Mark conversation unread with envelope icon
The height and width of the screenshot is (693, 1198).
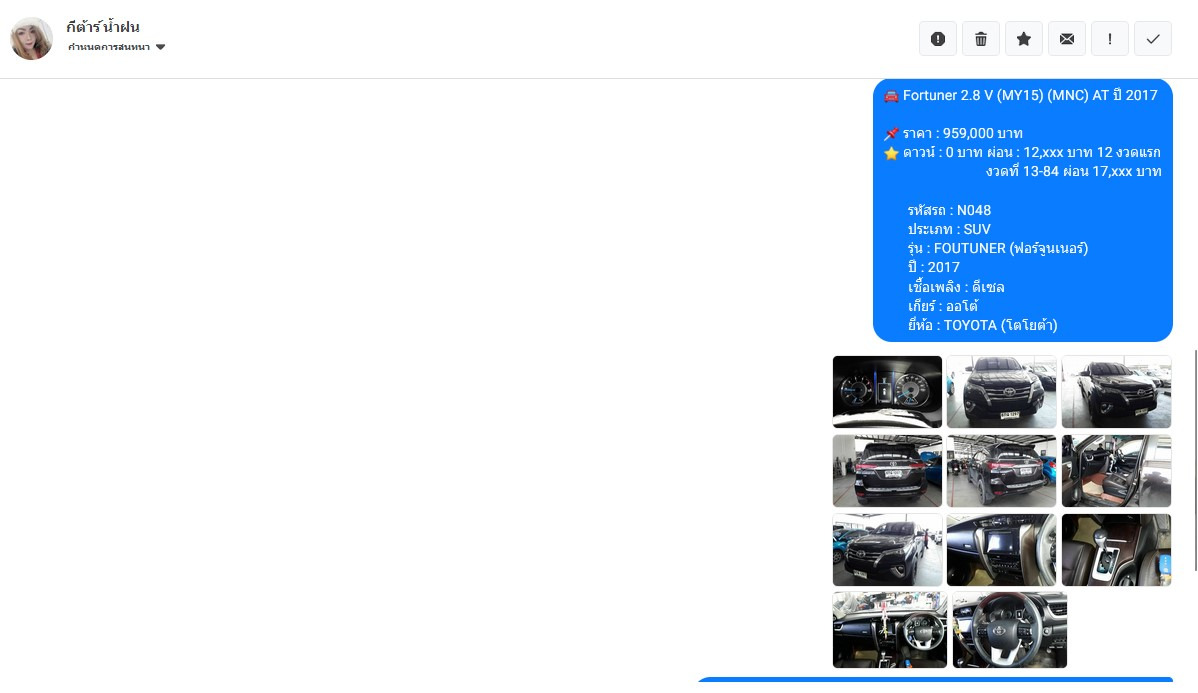tap(1066, 39)
